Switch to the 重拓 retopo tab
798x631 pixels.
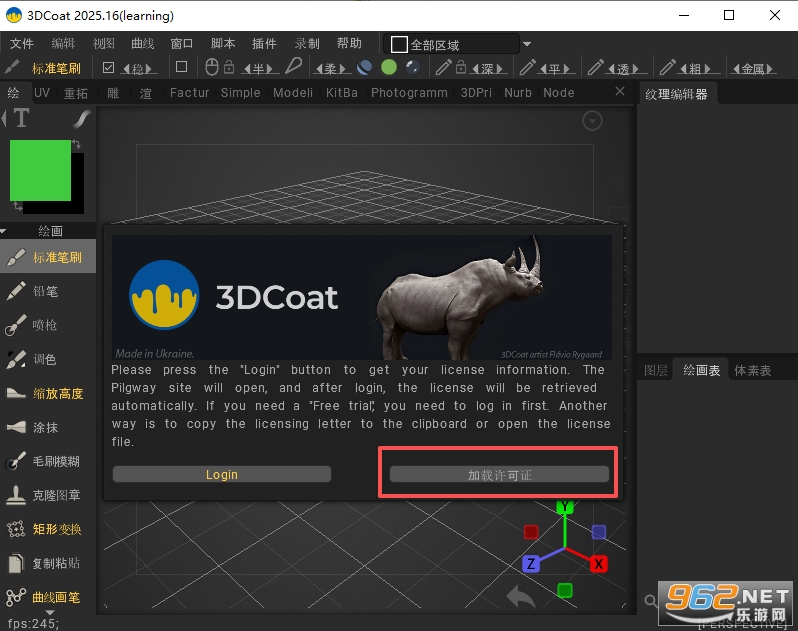coord(76,93)
